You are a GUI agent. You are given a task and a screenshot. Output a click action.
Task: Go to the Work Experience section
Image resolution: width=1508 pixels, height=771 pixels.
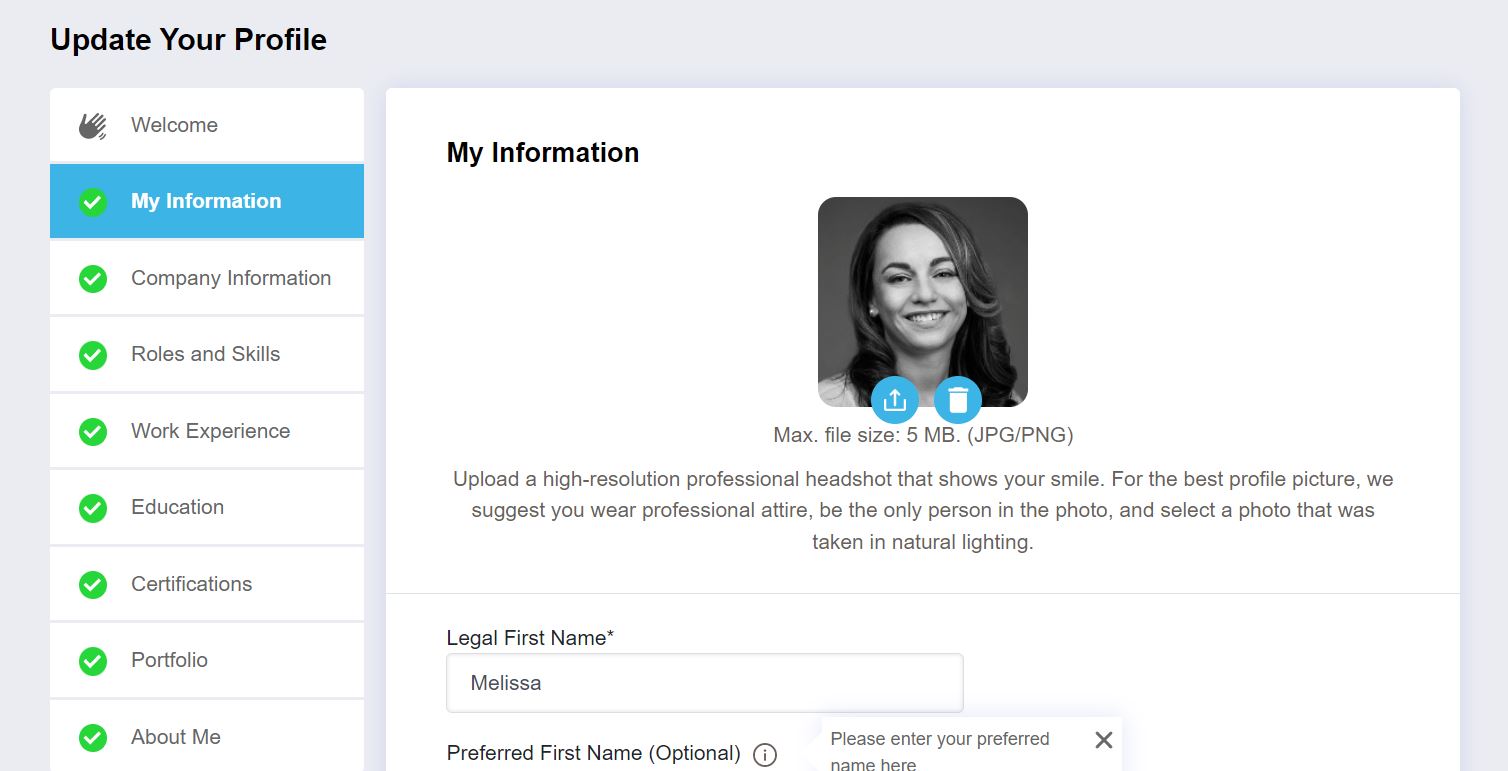210,430
